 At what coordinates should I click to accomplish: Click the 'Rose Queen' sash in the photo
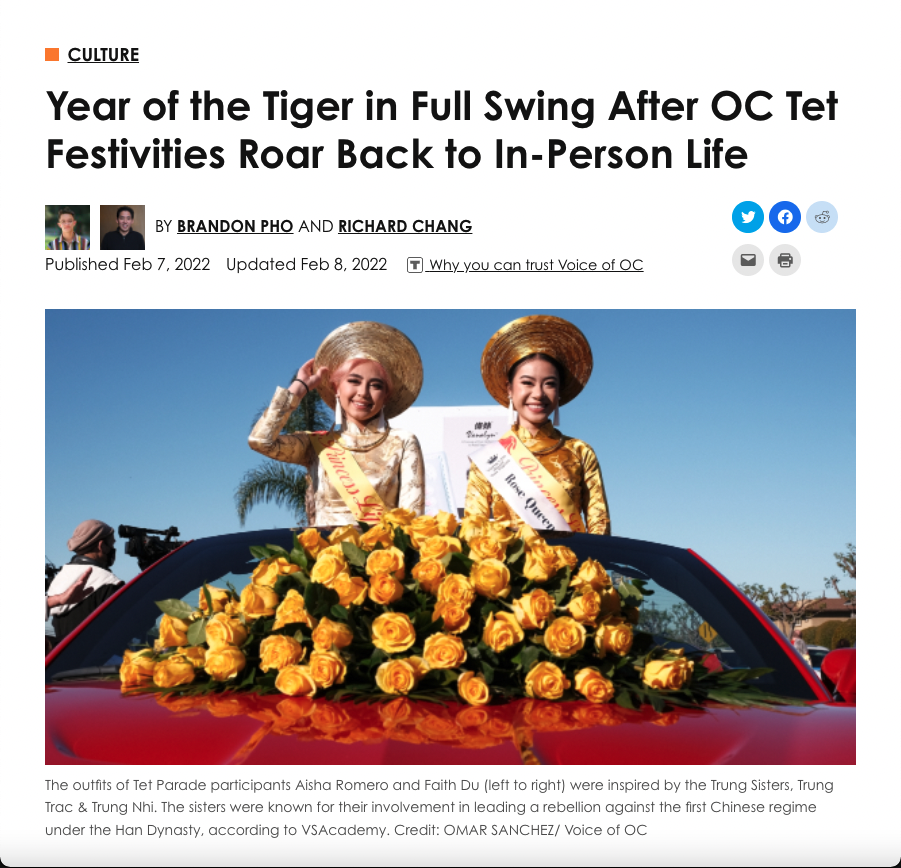tap(521, 490)
